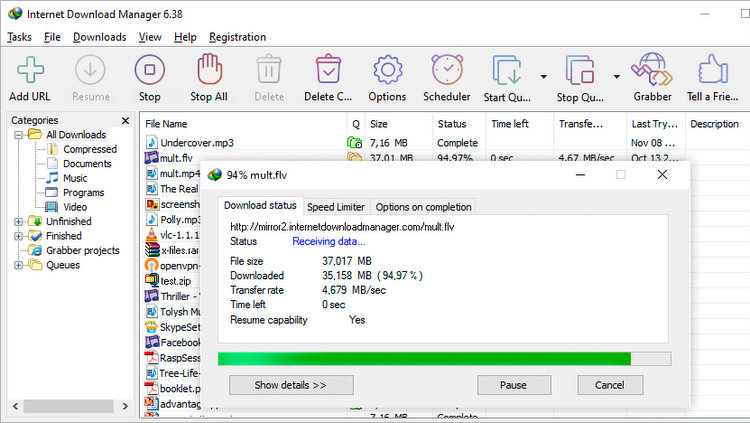
Task: Sort by Q column header
Action: tap(356, 124)
